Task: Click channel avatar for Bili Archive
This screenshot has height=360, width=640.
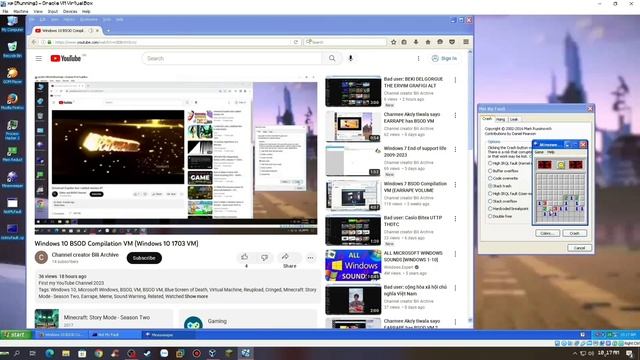Action: point(41,258)
